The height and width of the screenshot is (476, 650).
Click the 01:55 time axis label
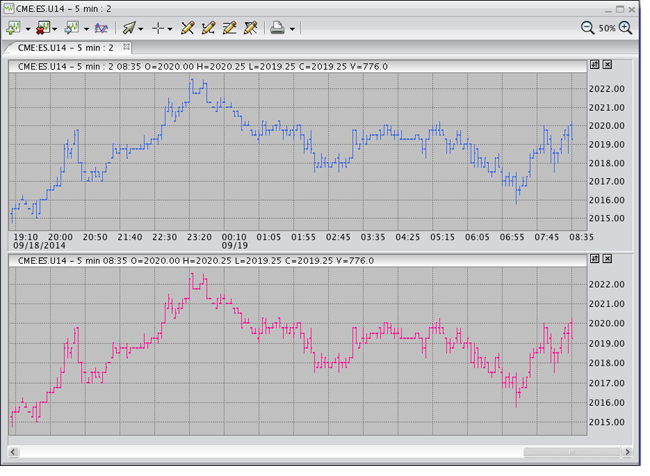click(x=303, y=237)
